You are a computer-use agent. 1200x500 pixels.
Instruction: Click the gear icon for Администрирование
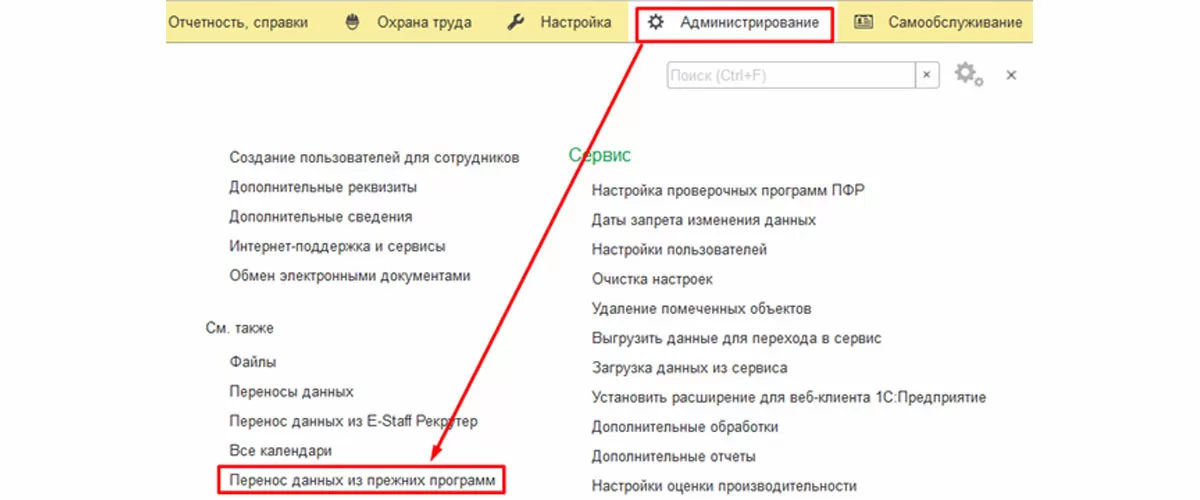(656, 22)
